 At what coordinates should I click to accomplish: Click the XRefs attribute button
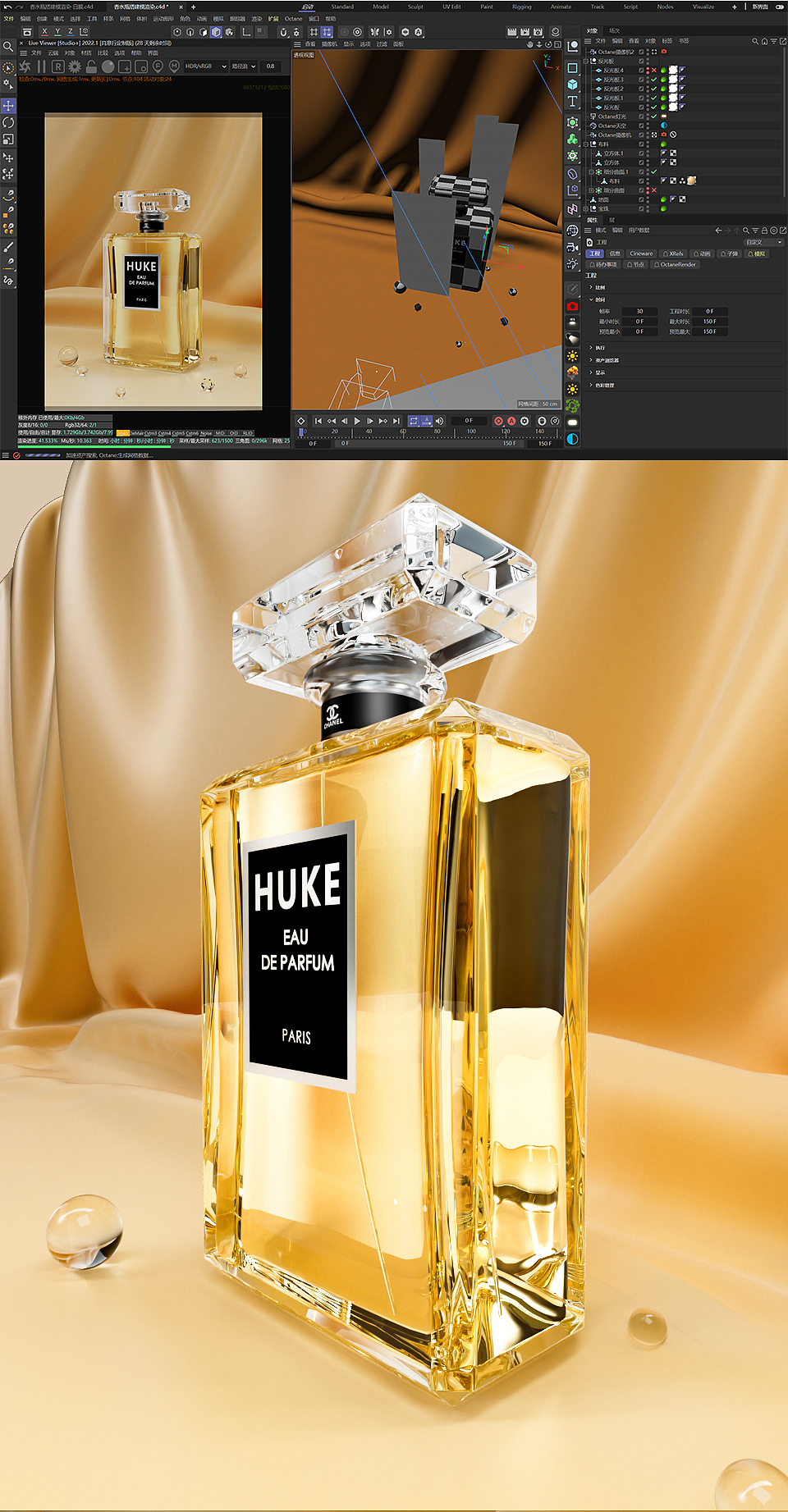coord(673,254)
